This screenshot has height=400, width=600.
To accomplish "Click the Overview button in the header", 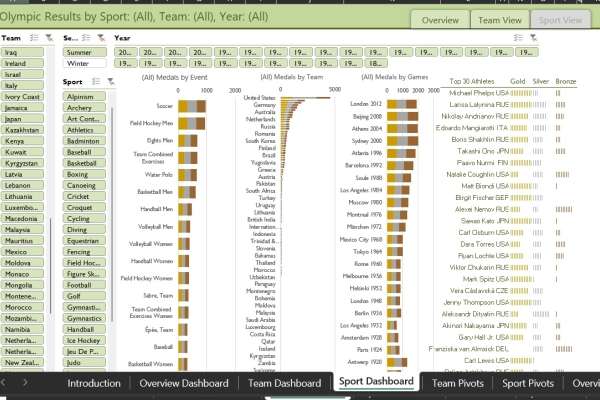I will click(440, 20).
